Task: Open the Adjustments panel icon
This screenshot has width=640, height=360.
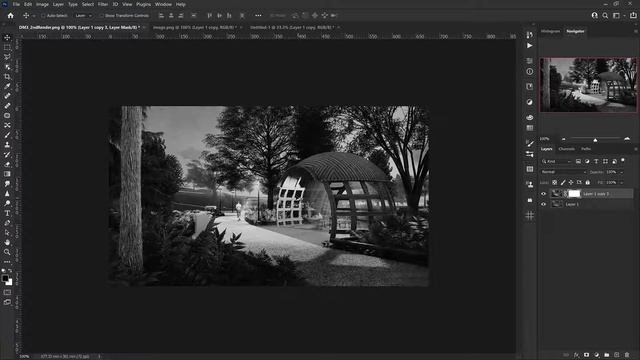Action: coord(530,102)
